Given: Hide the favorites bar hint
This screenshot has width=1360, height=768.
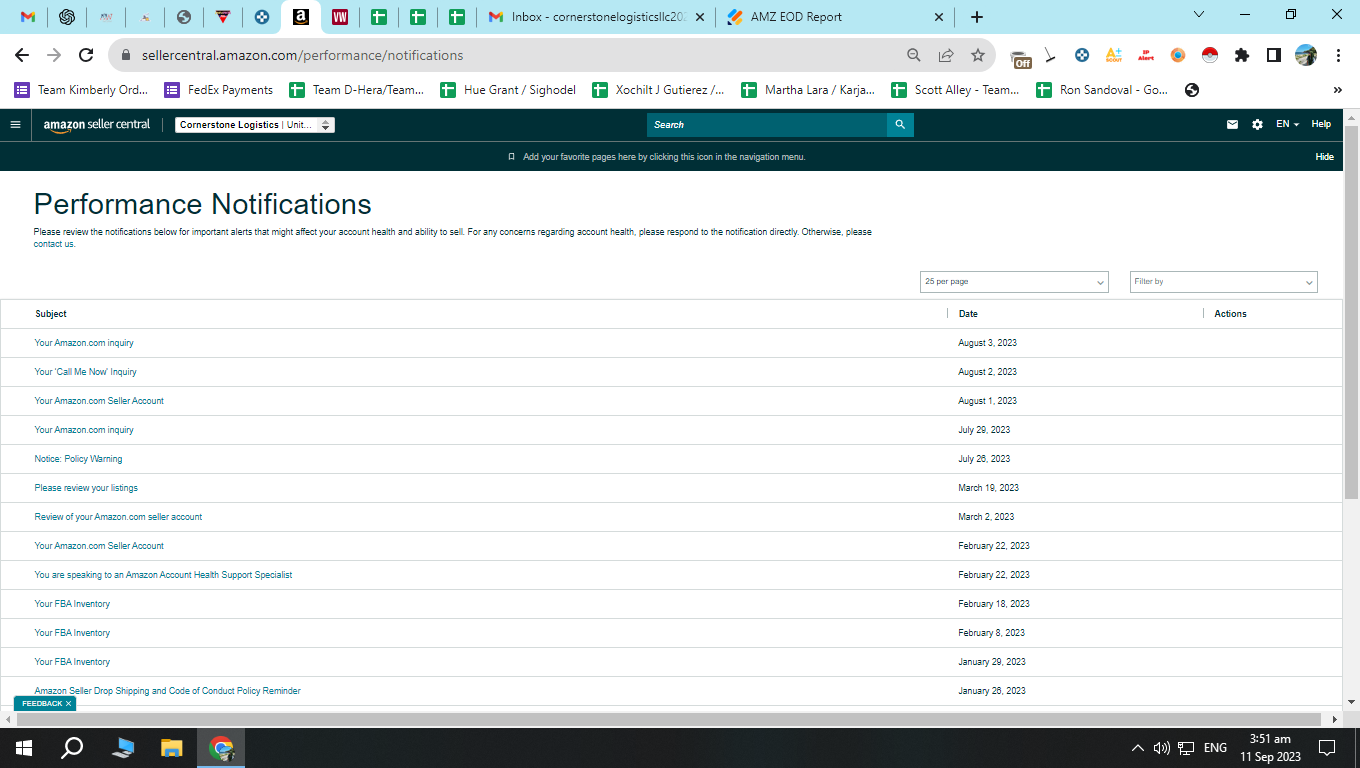Looking at the screenshot, I should (x=1325, y=157).
